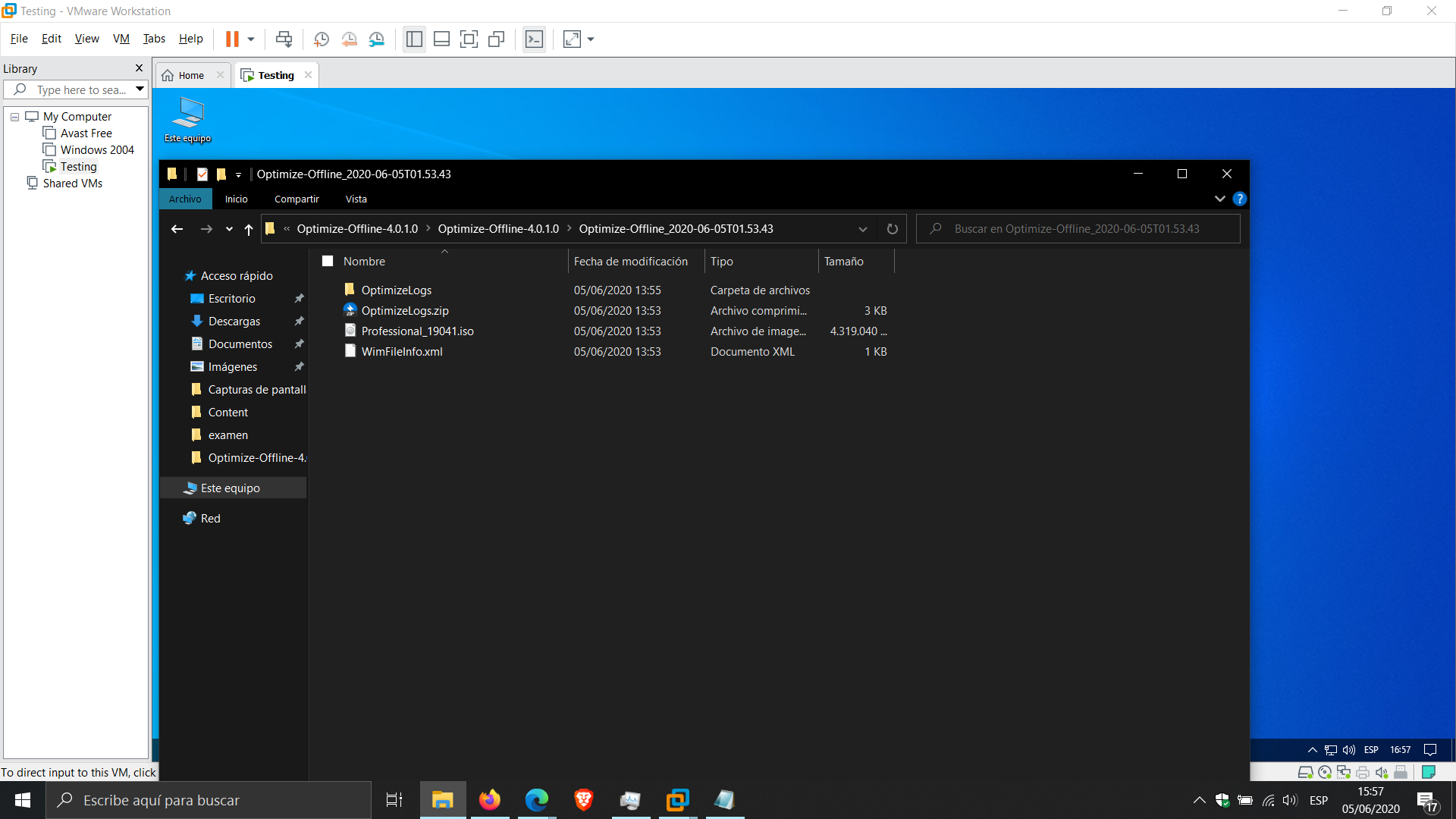Click the library search field
This screenshot has height=819, width=1456.
pos(80,89)
